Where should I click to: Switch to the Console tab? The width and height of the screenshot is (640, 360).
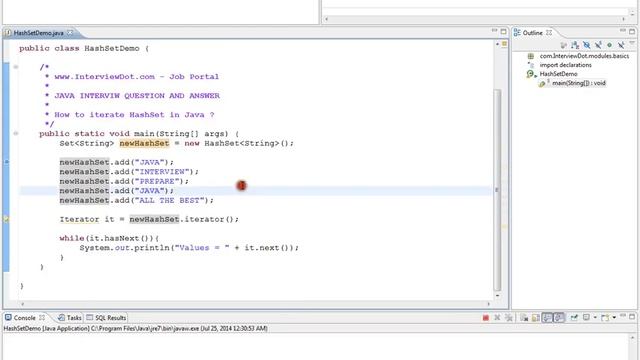24,318
